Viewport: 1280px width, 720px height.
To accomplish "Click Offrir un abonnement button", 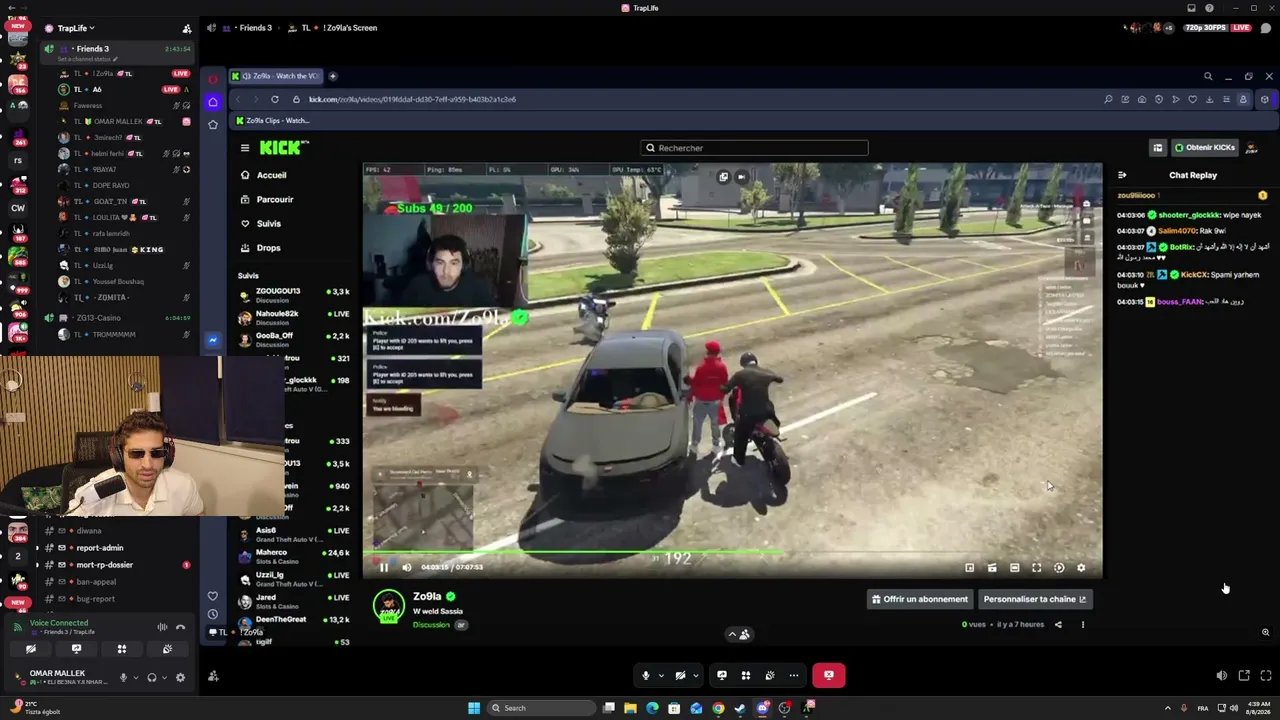I will 920,599.
